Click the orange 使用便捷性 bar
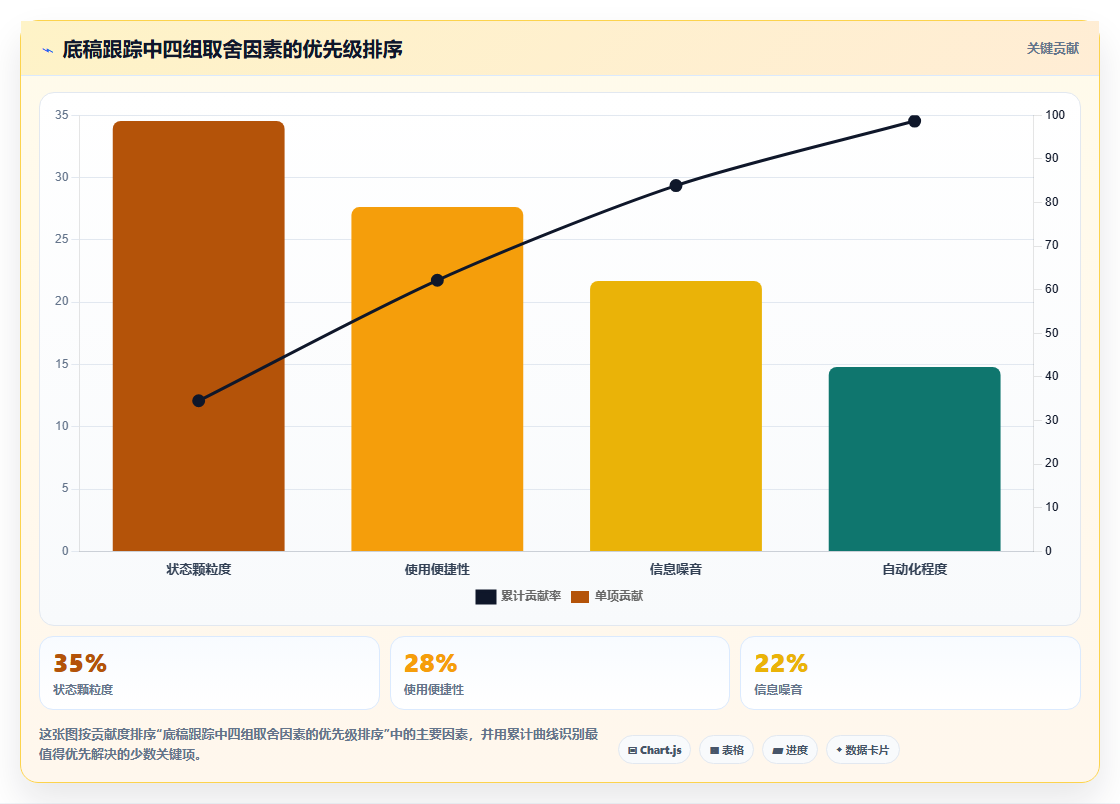Screen dimensions: 1120x804 (x=437, y=379)
